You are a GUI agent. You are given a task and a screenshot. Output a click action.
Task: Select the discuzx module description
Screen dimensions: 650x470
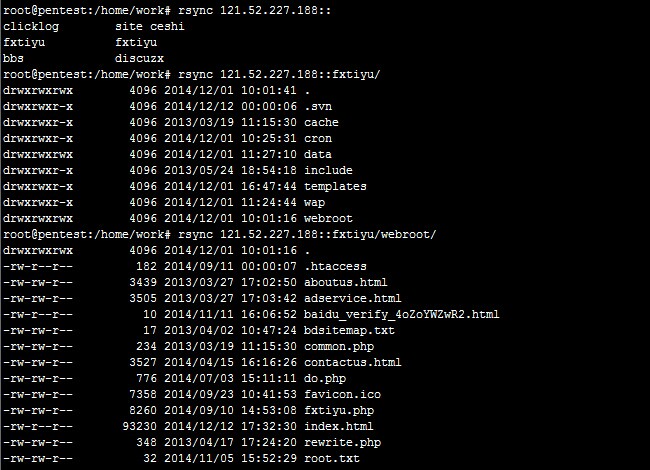[139, 58]
